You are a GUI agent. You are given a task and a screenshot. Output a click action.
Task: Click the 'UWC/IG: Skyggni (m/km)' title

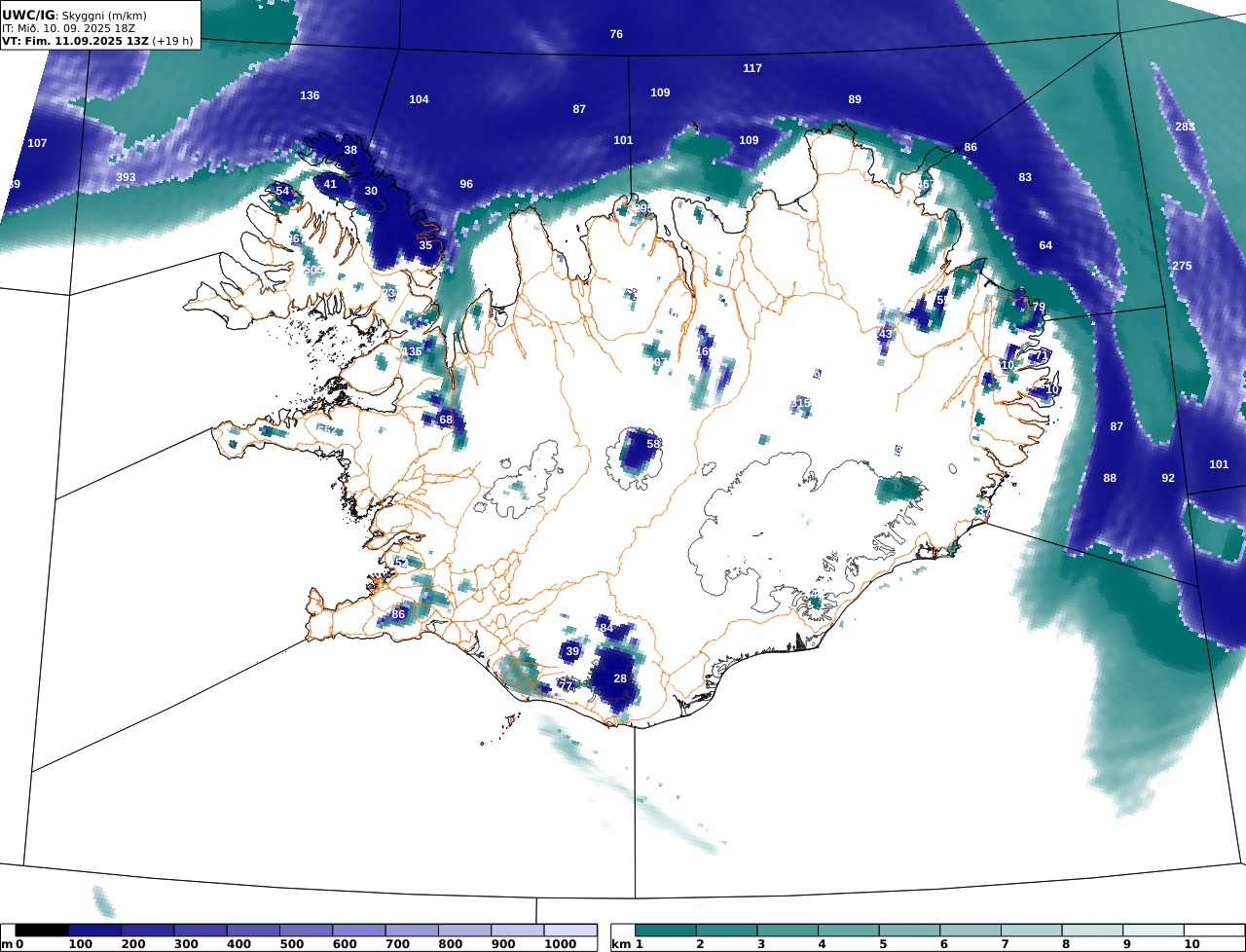[72, 16]
